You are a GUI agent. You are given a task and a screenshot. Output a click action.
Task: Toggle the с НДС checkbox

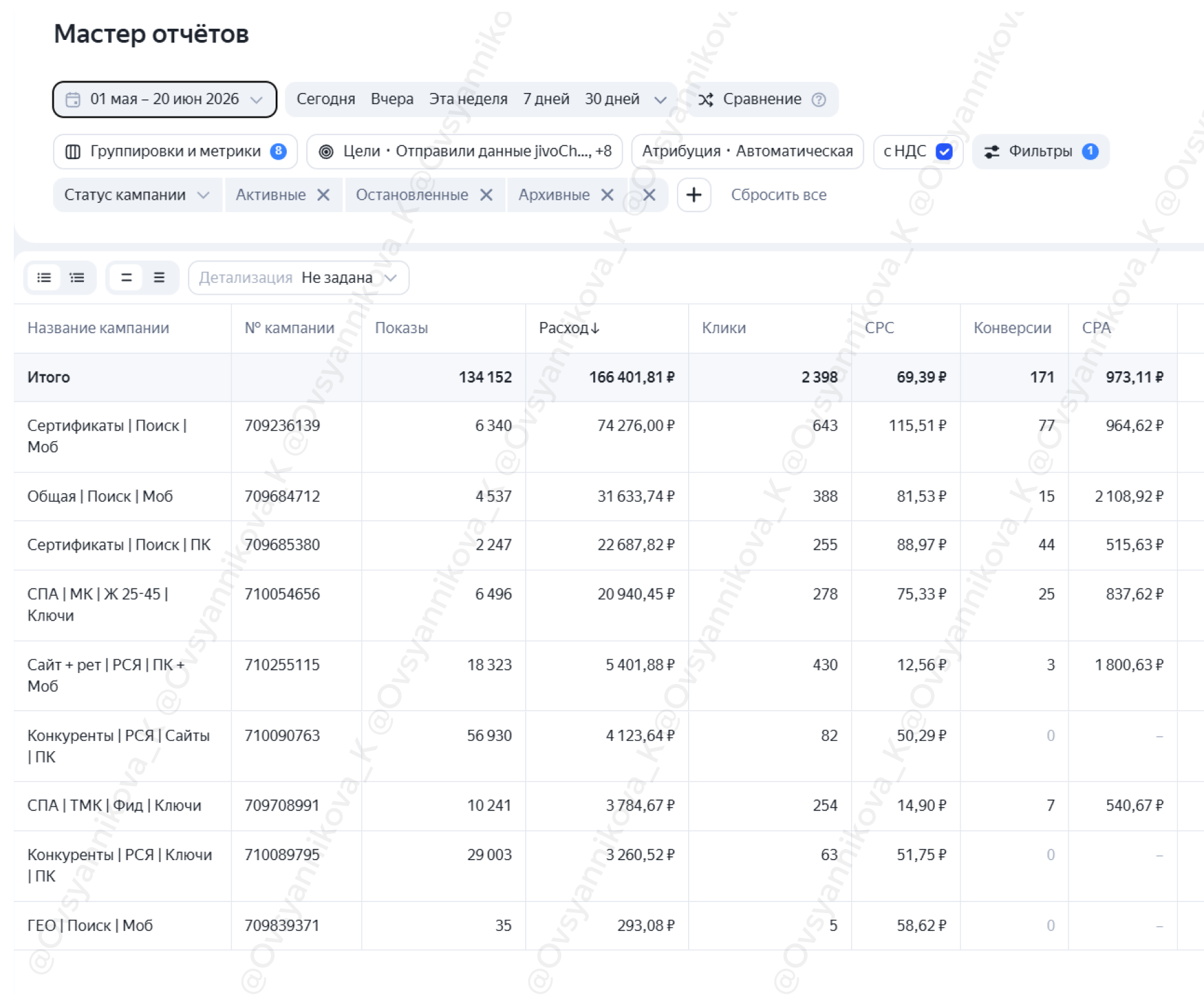[943, 152]
